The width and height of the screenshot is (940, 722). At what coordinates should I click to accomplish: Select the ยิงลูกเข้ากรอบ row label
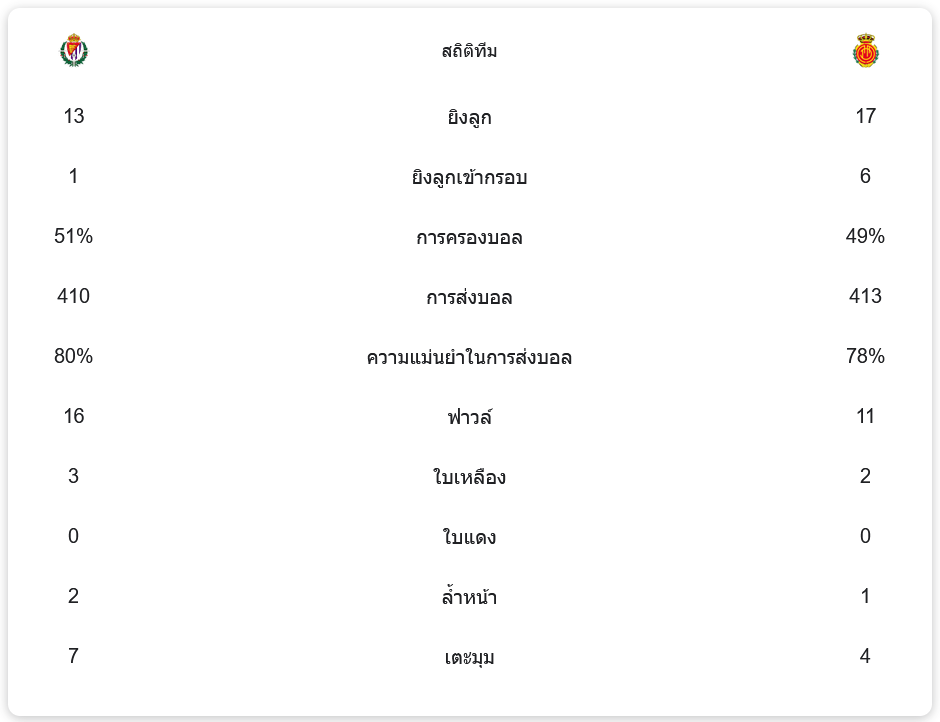tap(469, 177)
